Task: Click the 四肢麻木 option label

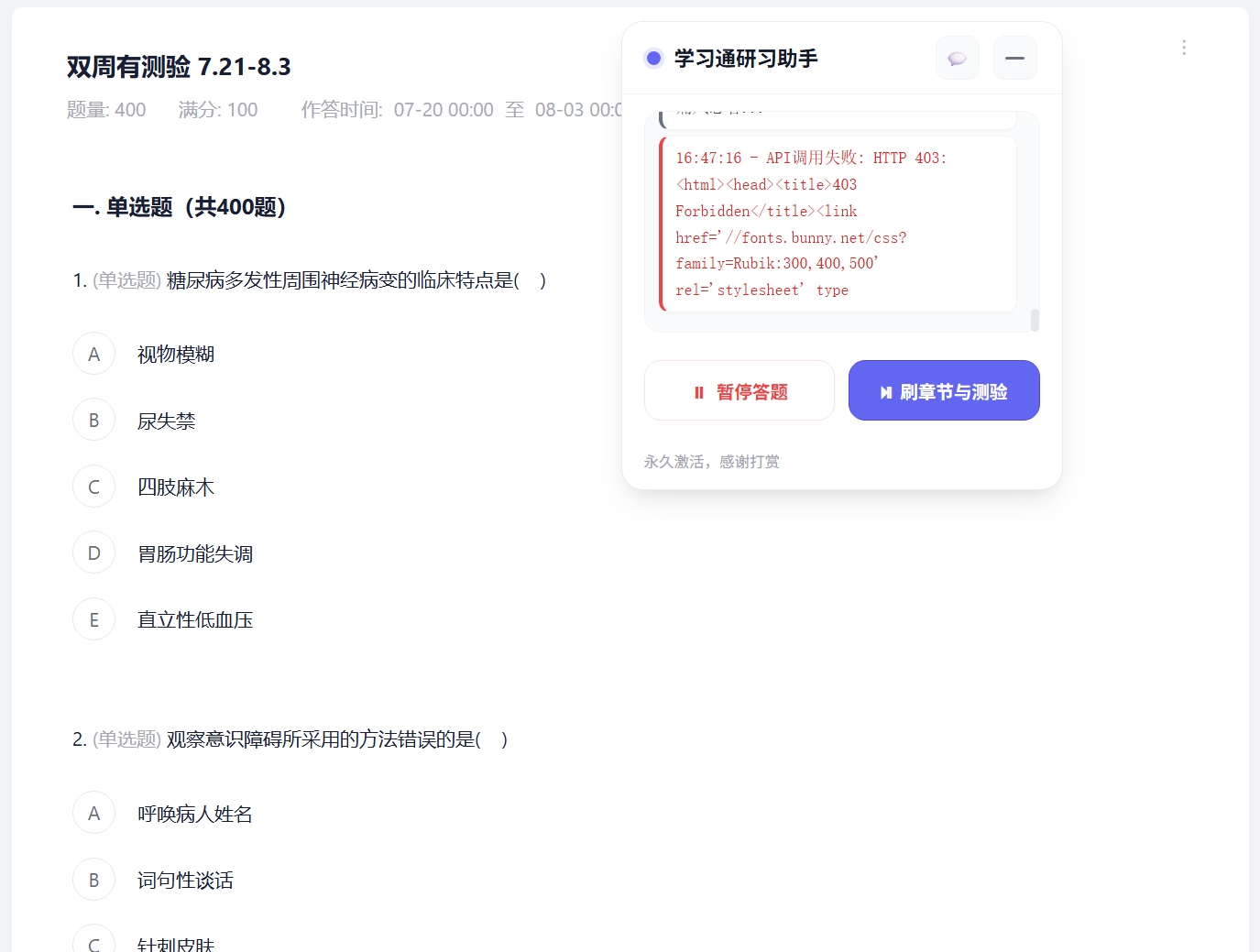Action: pos(176,487)
